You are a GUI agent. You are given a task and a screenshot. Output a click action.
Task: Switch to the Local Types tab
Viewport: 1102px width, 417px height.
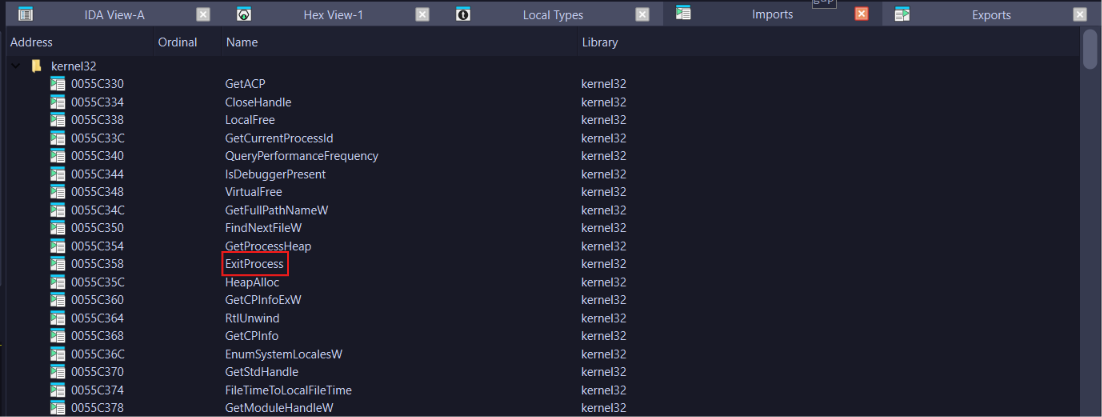552,15
